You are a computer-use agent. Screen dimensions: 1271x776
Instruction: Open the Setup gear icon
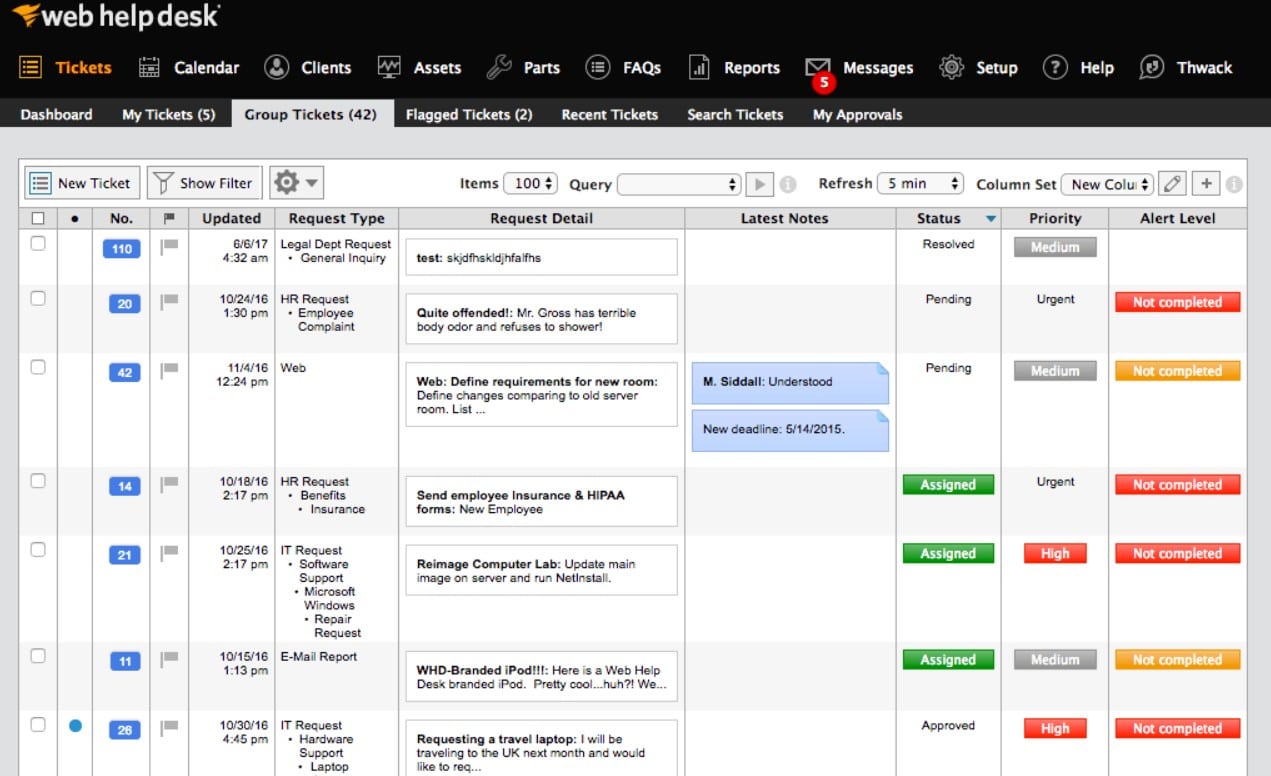point(951,68)
